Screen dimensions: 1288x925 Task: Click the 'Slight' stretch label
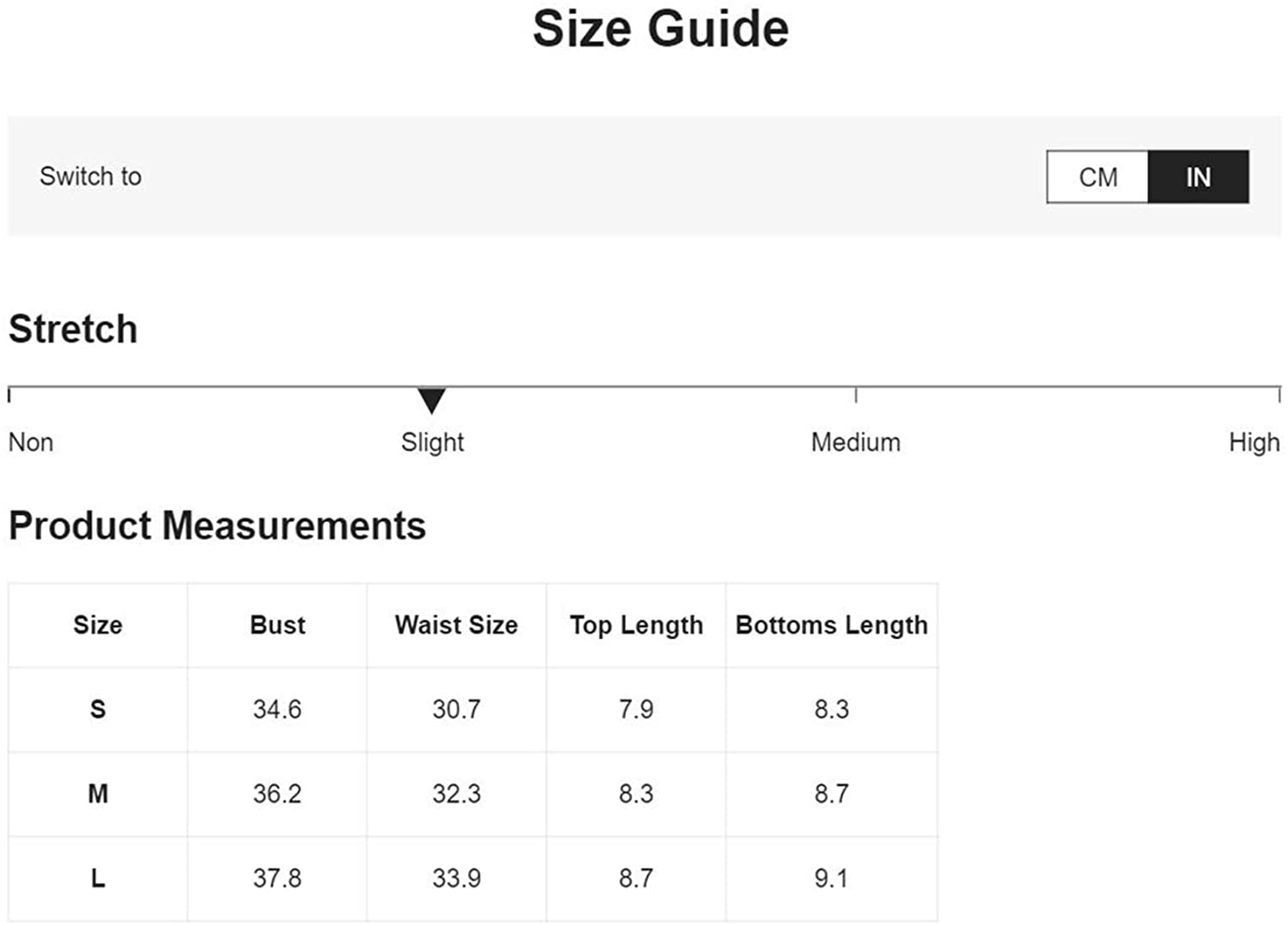(x=432, y=442)
